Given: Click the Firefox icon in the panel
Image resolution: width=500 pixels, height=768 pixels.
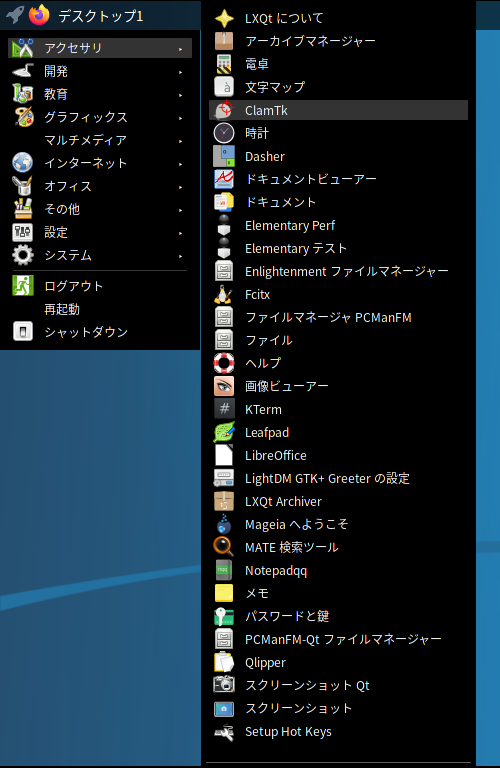Looking at the screenshot, I should pos(39,15).
